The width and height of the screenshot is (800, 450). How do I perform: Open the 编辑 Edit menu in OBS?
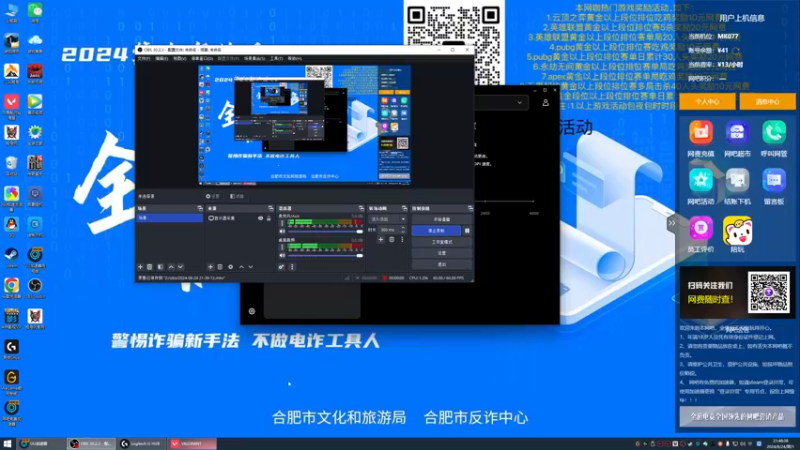161,59
